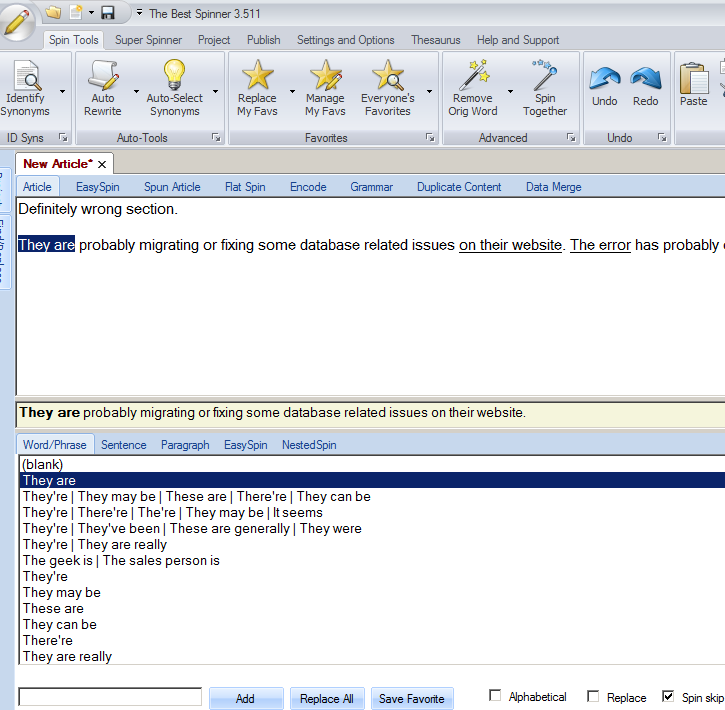The height and width of the screenshot is (710, 725).
Task: Select 'The geek is | The sales person is'
Action: coord(372,561)
